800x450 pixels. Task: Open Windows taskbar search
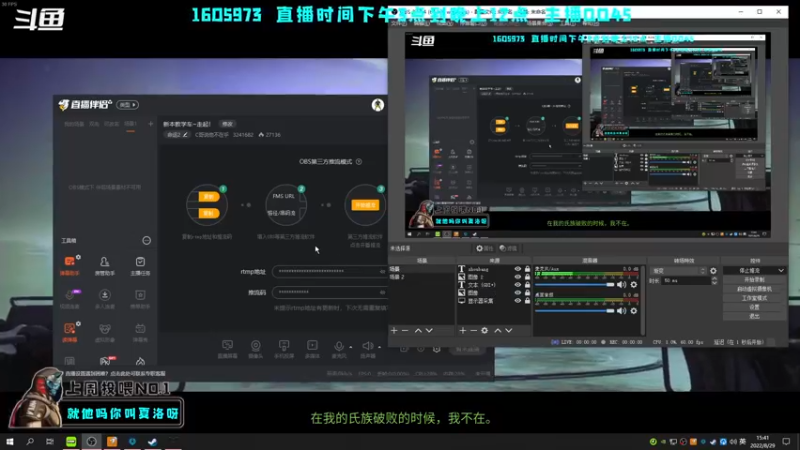pyautogui.click(x=30, y=441)
